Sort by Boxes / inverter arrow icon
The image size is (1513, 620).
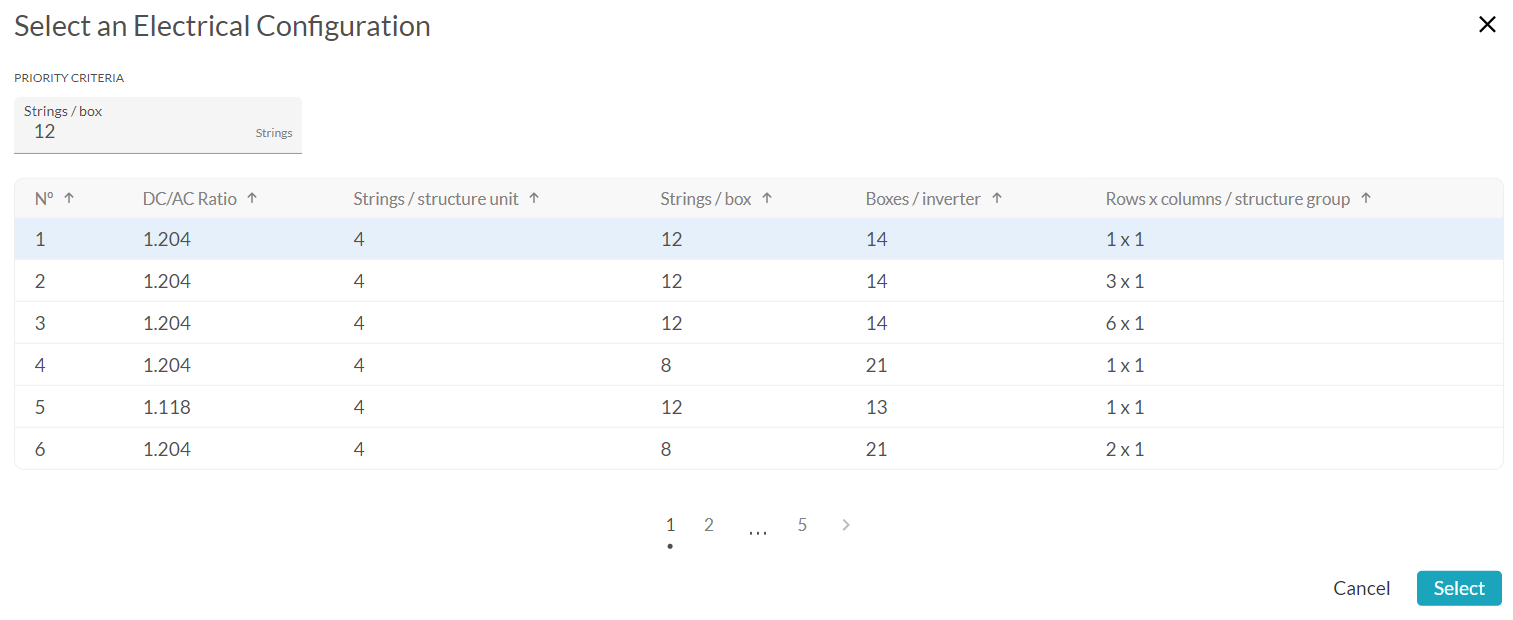tap(997, 198)
